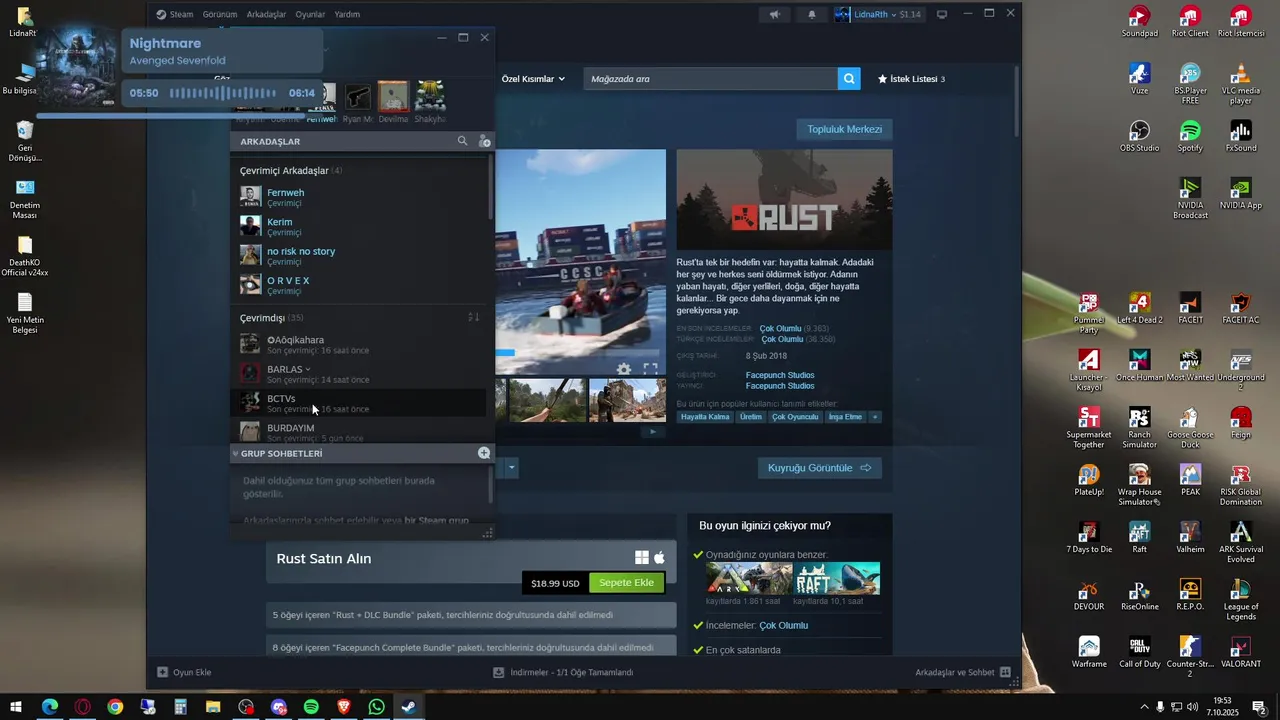Click Kuyruğu Görüntüle button

pyautogui.click(x=819, y=468)
